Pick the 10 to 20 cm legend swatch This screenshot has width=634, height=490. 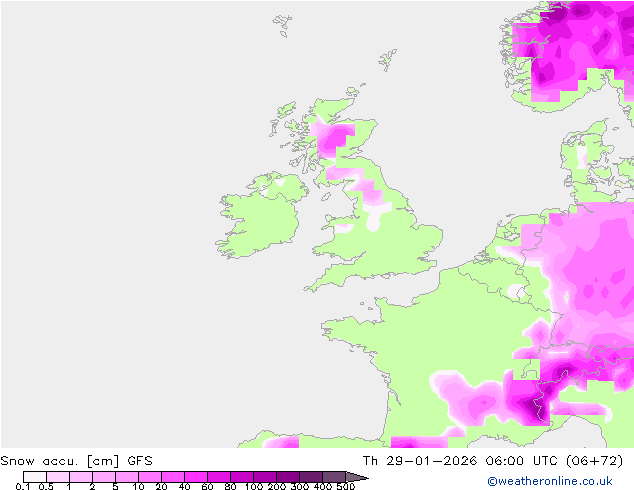tap(150, 477)
